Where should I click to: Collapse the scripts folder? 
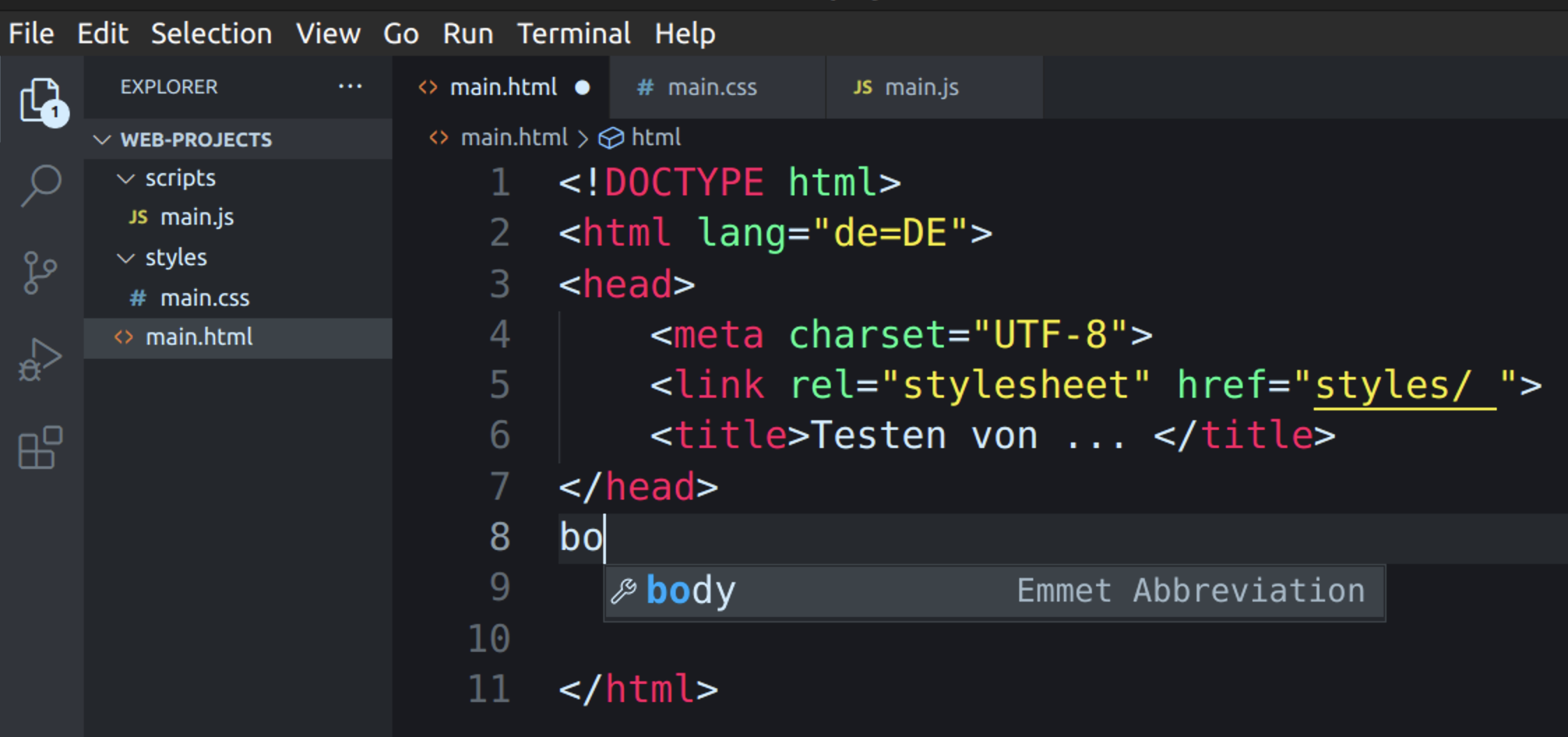click(x=126, y=179)
